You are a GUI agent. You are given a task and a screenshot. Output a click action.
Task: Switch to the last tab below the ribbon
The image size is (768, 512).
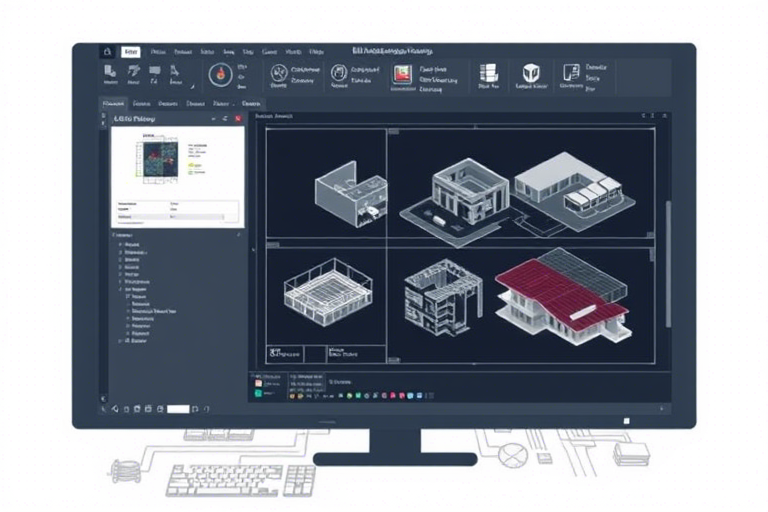(251, 104)
